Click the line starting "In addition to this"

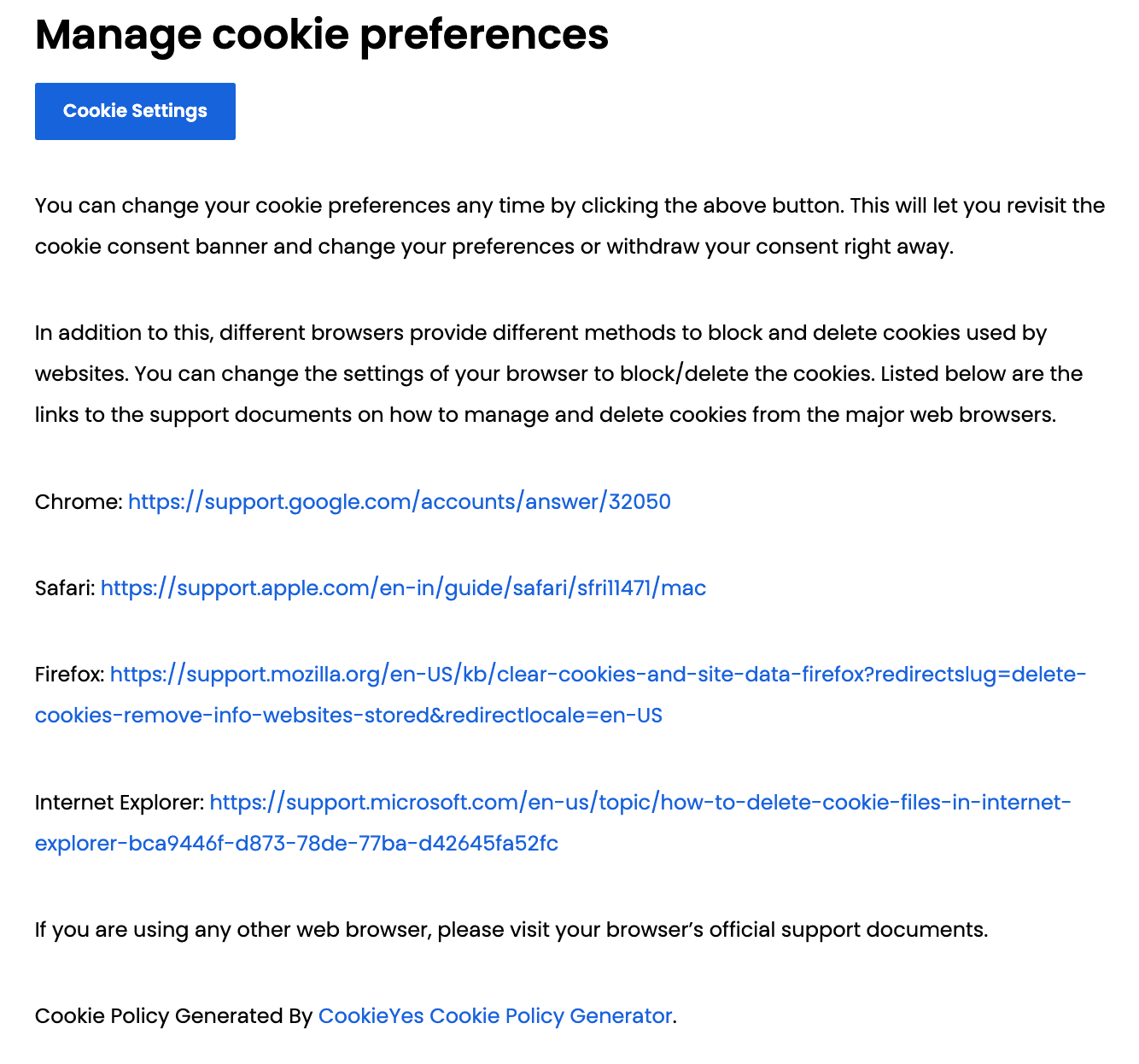tap(540, 333)
